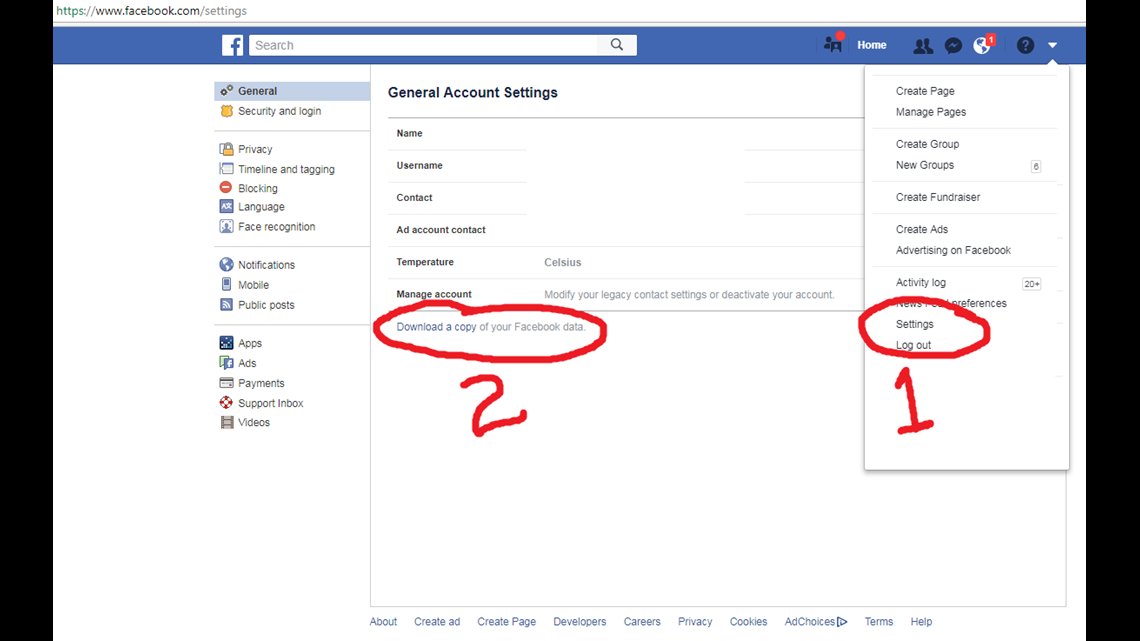Click the Activity log 20+ badge
1140x641 pixels.
point(1032,284)
